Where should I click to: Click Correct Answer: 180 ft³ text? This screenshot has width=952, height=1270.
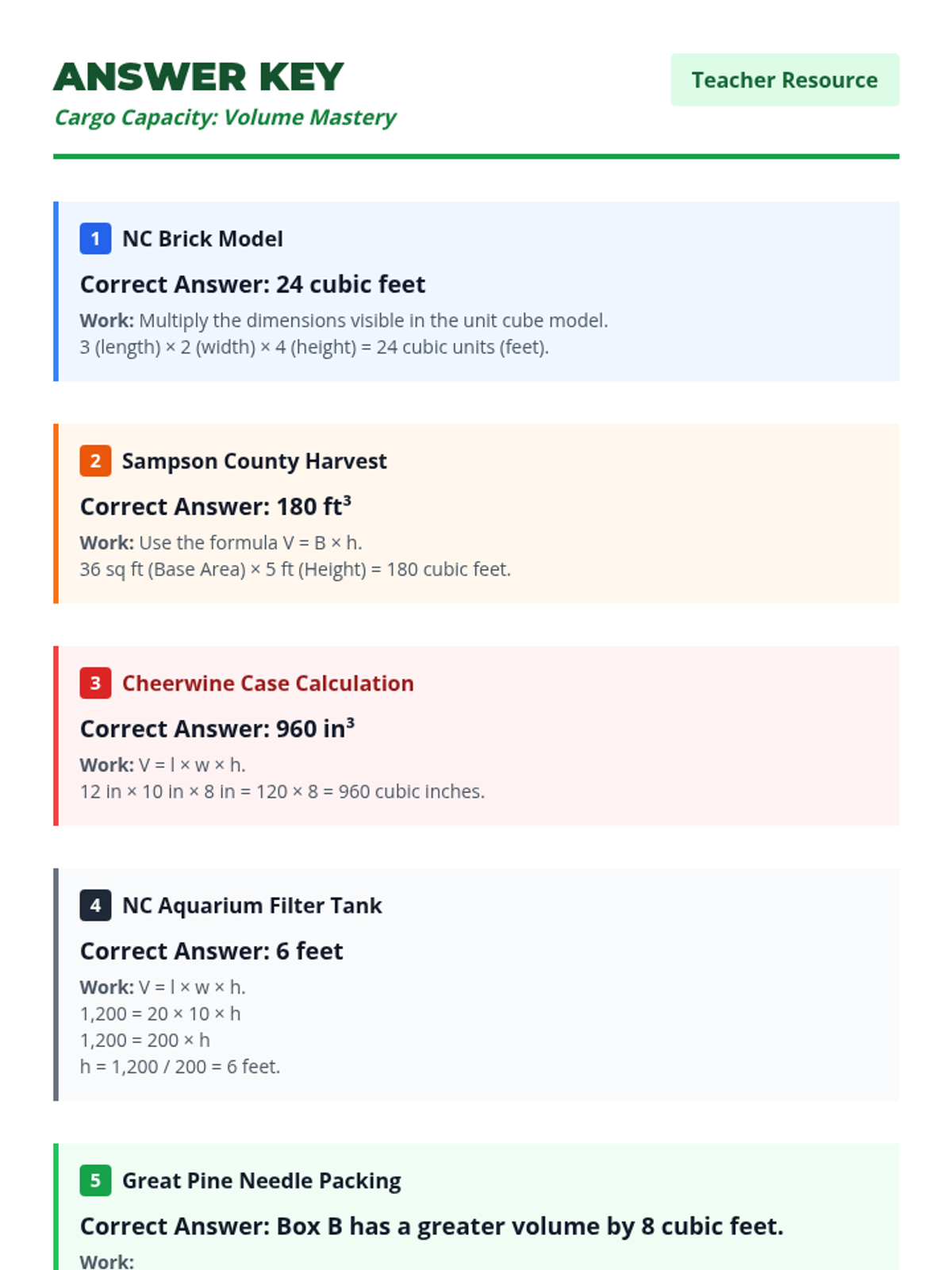point(215,506)
